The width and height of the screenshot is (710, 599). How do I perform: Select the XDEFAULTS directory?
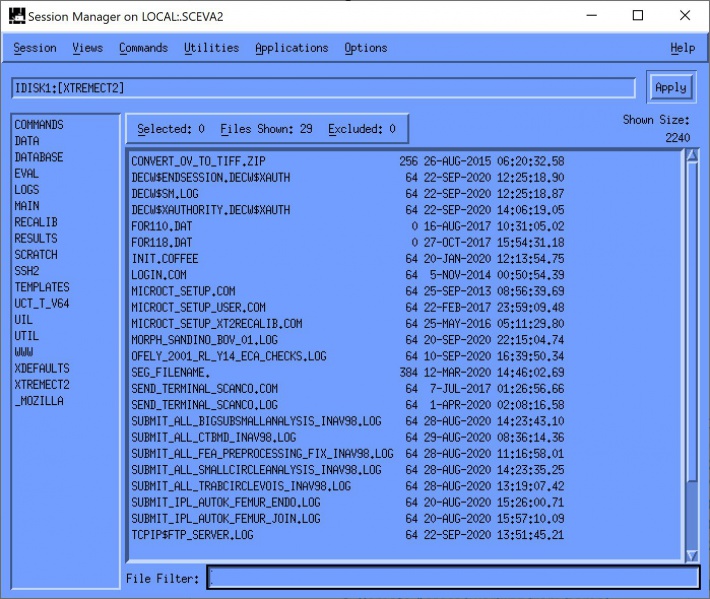pos(42,369)
